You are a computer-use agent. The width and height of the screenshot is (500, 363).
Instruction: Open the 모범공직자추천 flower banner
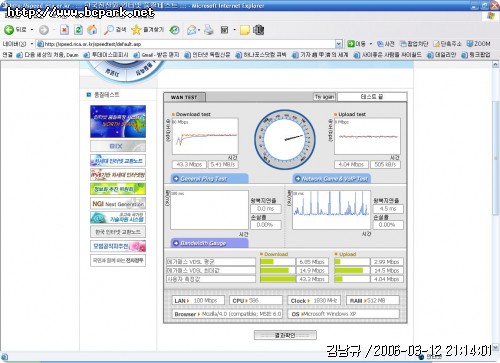(118, 246)
